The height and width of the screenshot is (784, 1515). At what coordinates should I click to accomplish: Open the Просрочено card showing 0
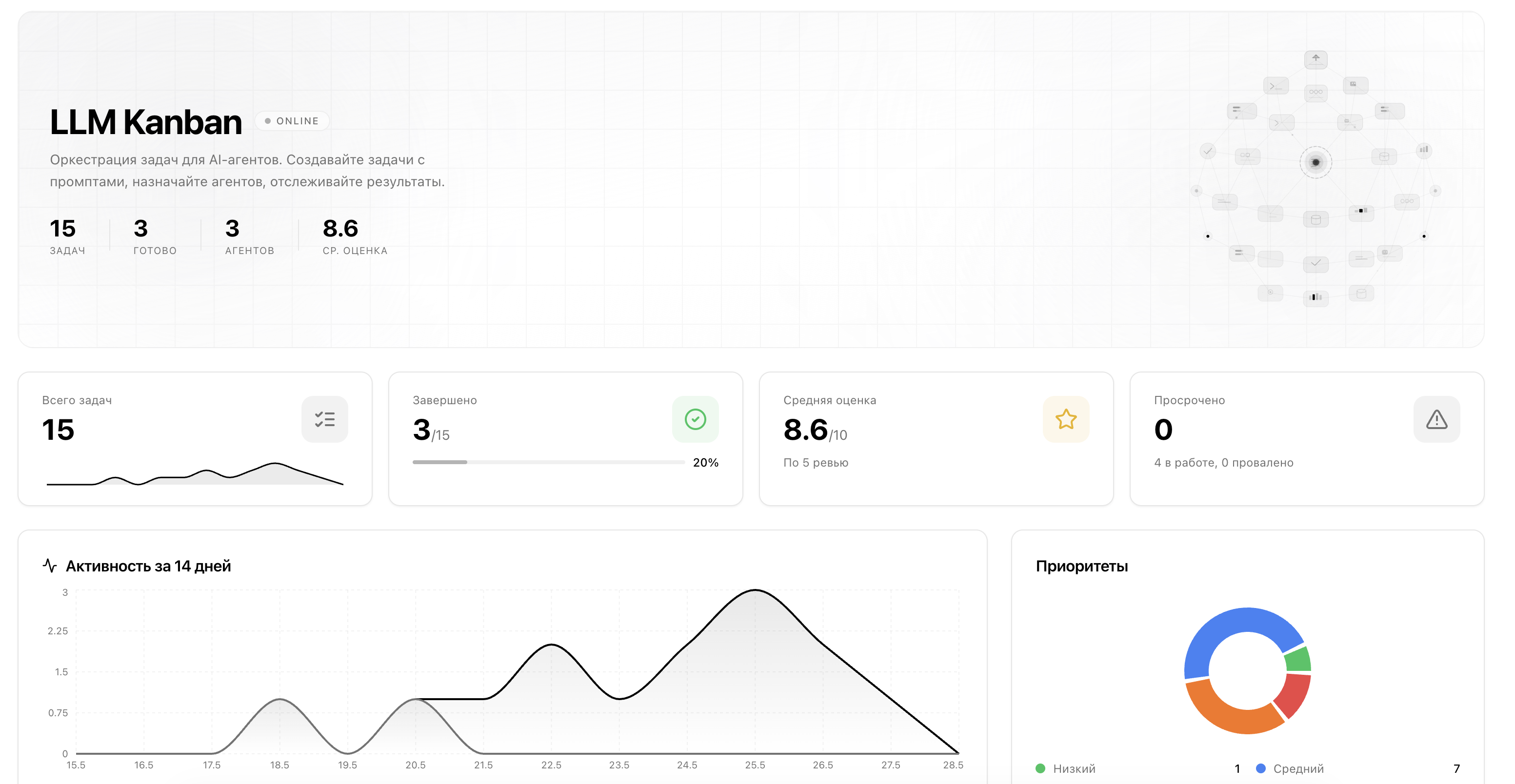click(1307, 438)
